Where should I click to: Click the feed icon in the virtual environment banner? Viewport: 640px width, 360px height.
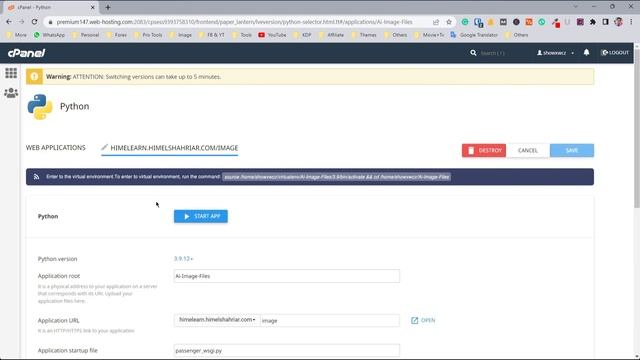36,177
